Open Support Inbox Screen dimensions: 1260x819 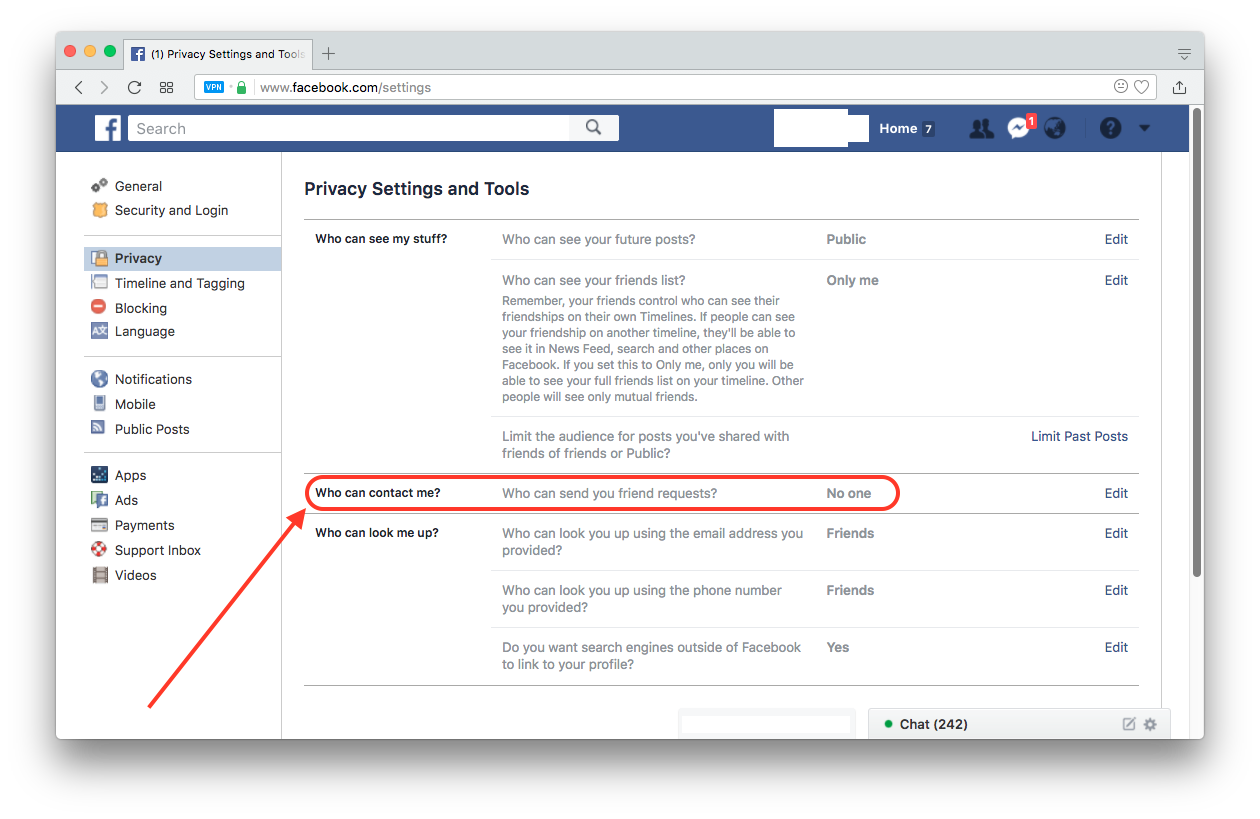tap(158, 550)
